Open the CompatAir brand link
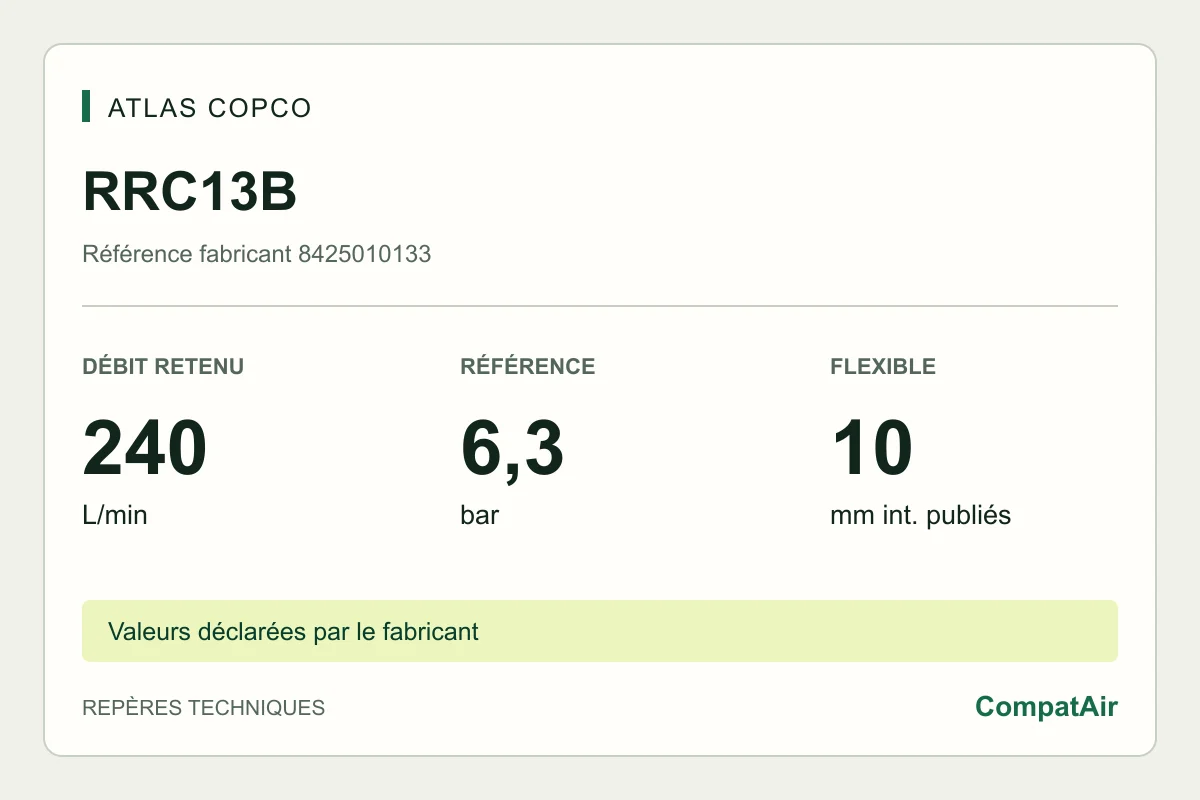 click(x=1047, y=707)
